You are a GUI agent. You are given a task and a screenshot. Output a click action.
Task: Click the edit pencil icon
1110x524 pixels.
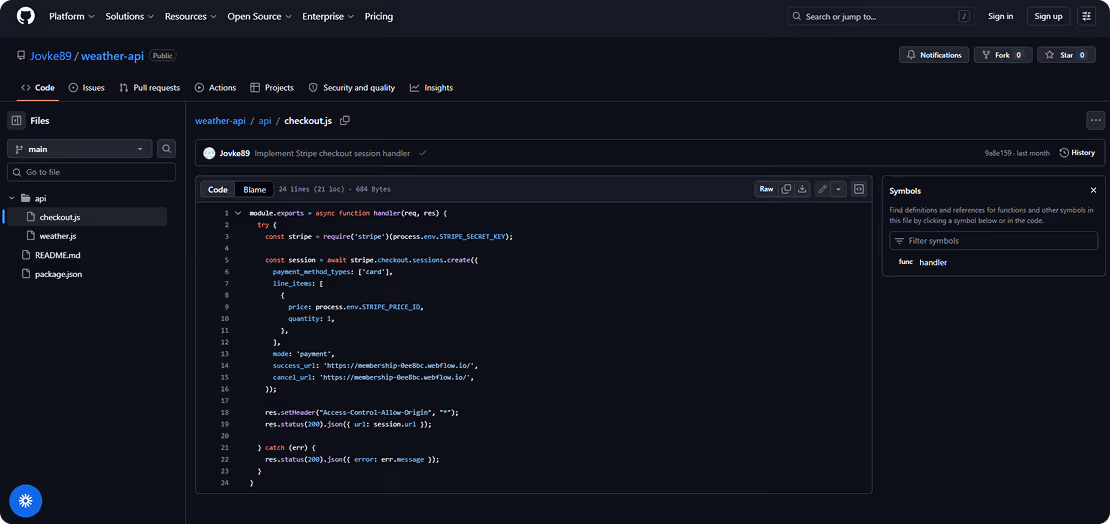pyautogui.click(x=822, y=189)
